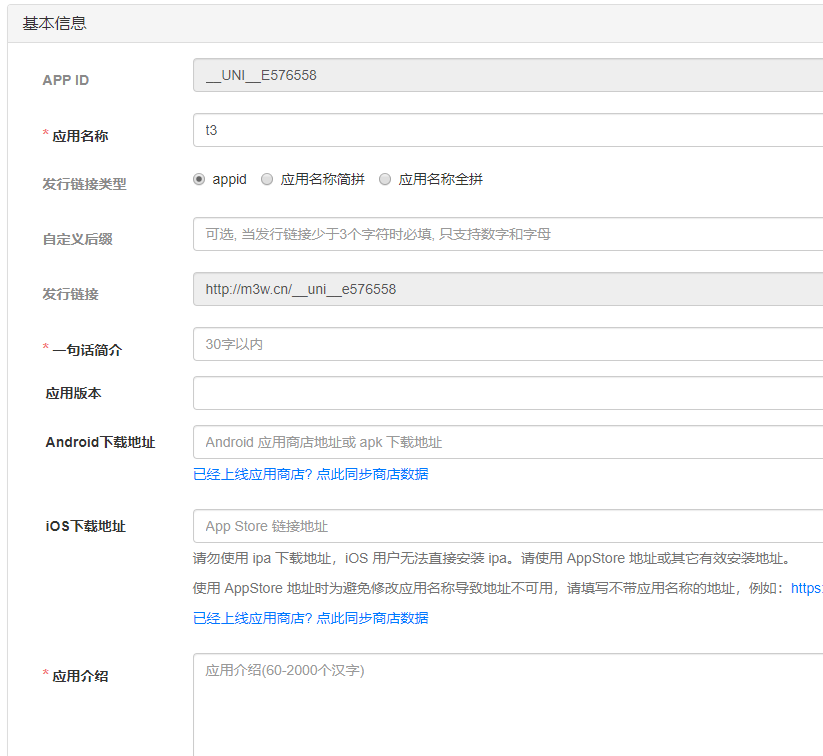
Task: Select the appid radio button
Action: 199,179
